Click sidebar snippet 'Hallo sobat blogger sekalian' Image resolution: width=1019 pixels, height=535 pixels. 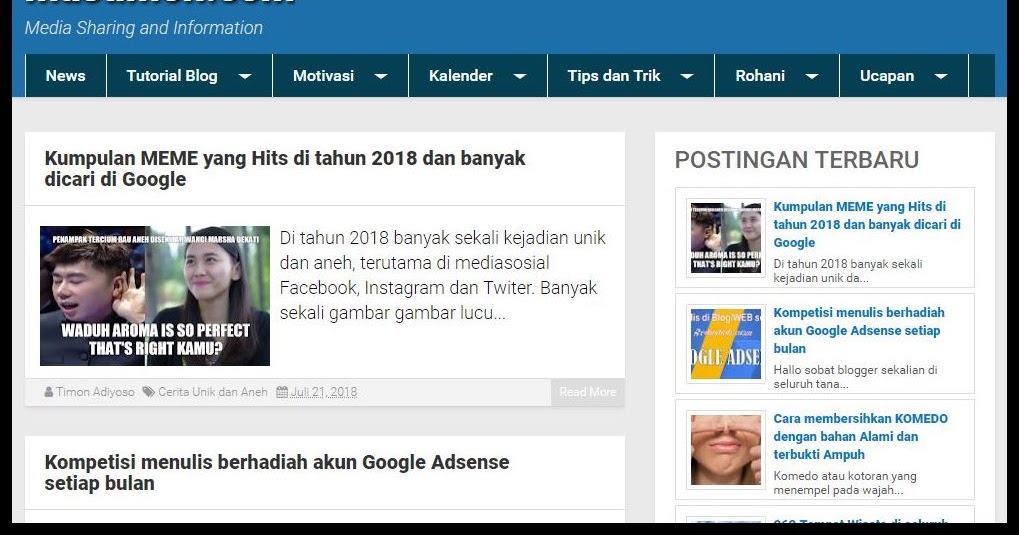pyautogui.click(x=855, y=377)
